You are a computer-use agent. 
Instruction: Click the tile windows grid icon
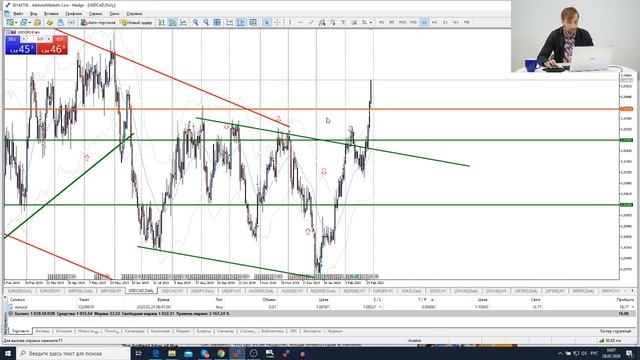coord(217,22)
